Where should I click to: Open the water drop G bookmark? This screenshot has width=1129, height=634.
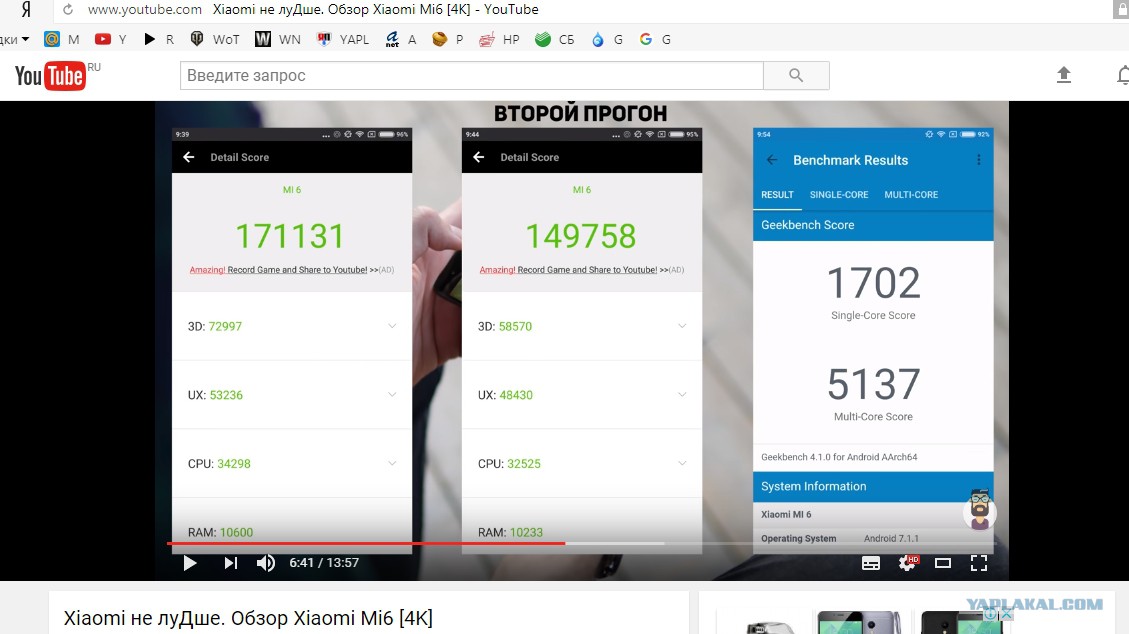(606, 40)
